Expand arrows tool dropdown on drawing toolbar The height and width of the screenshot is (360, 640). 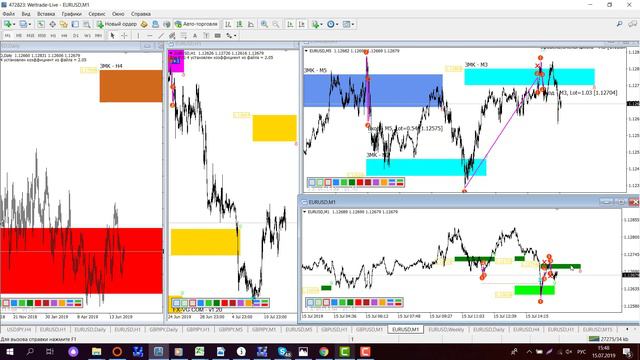pos(235,36)
